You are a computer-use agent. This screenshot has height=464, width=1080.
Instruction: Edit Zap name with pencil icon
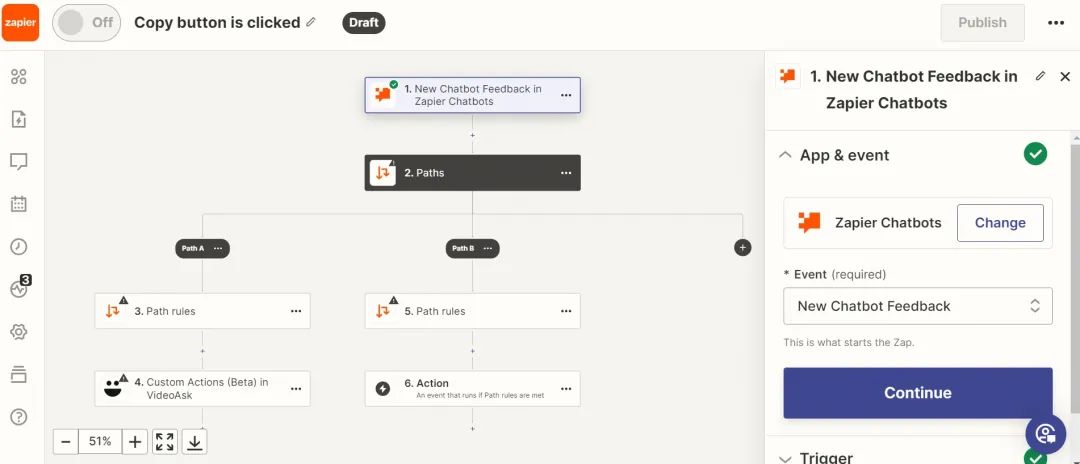pos(311,22)
